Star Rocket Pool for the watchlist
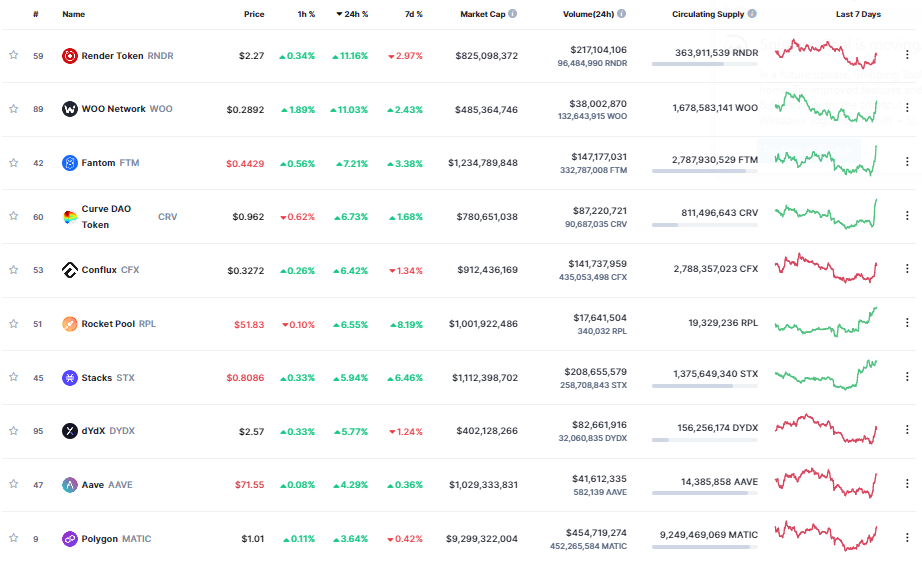The height and width of the screenshot is (561, 922). 14,324
